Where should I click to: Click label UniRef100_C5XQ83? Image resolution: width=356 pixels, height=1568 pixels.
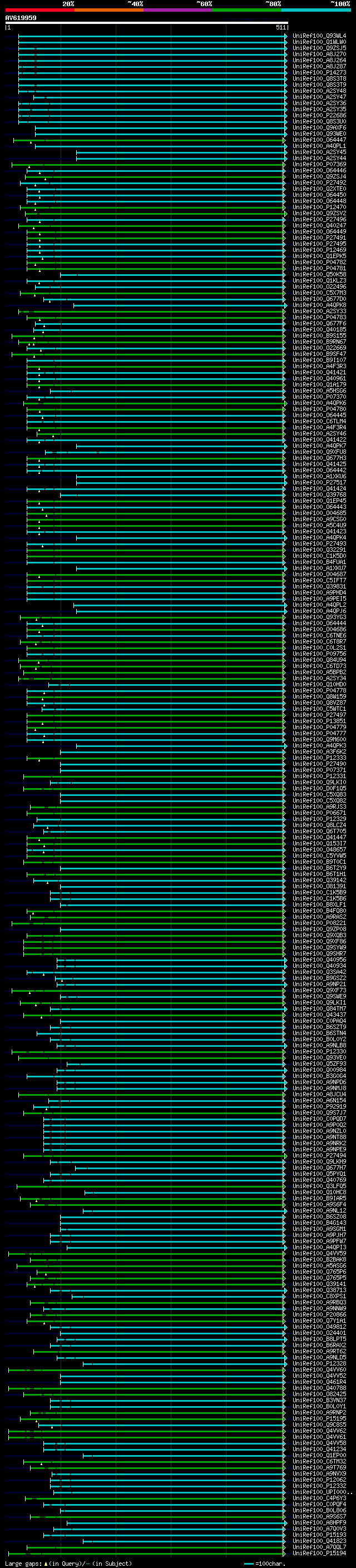[319, 794]
